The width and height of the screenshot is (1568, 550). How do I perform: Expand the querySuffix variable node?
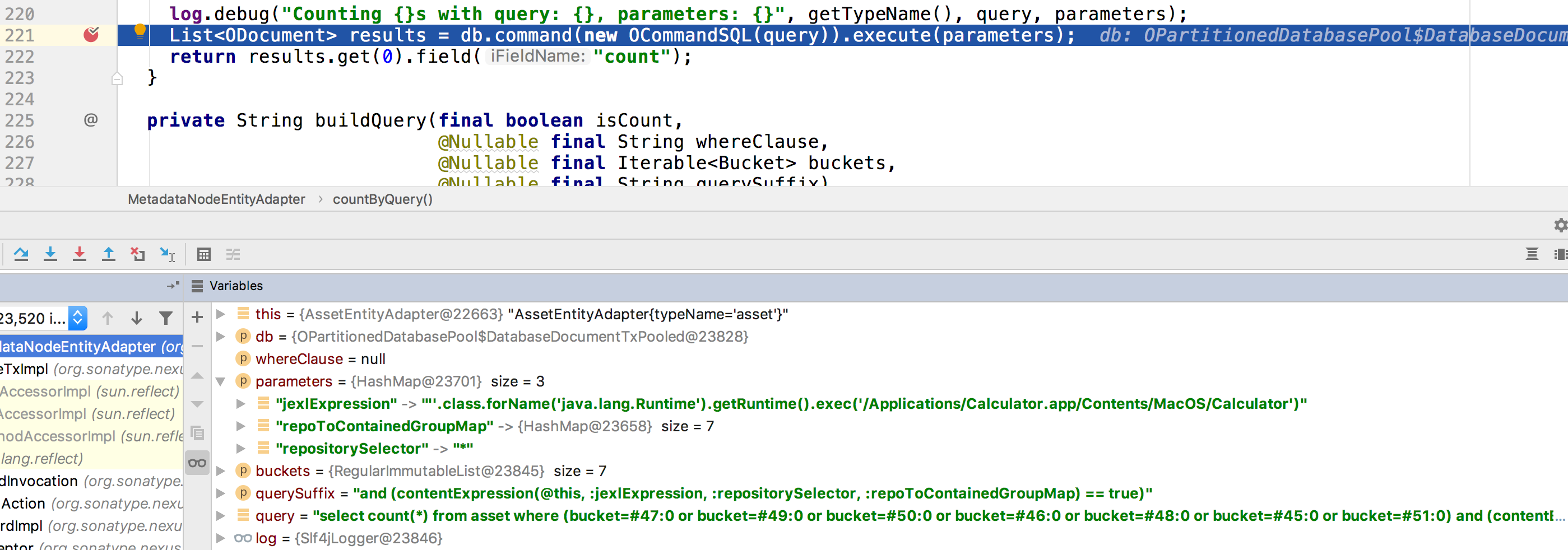point(221,493)
